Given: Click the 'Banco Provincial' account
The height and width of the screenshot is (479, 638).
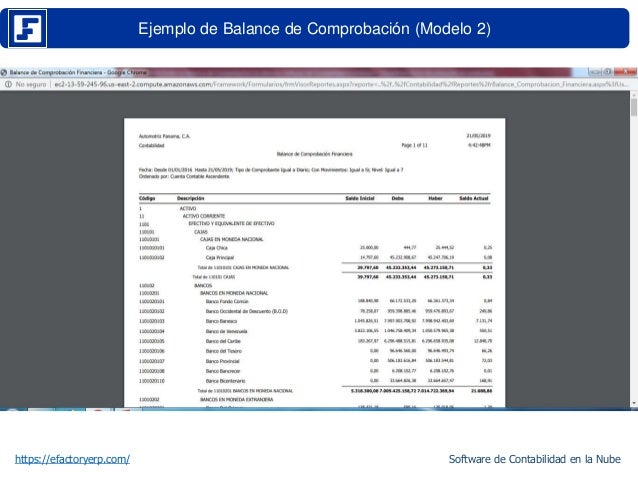Looking at the screenshot, I should click(x=223, y=361).
